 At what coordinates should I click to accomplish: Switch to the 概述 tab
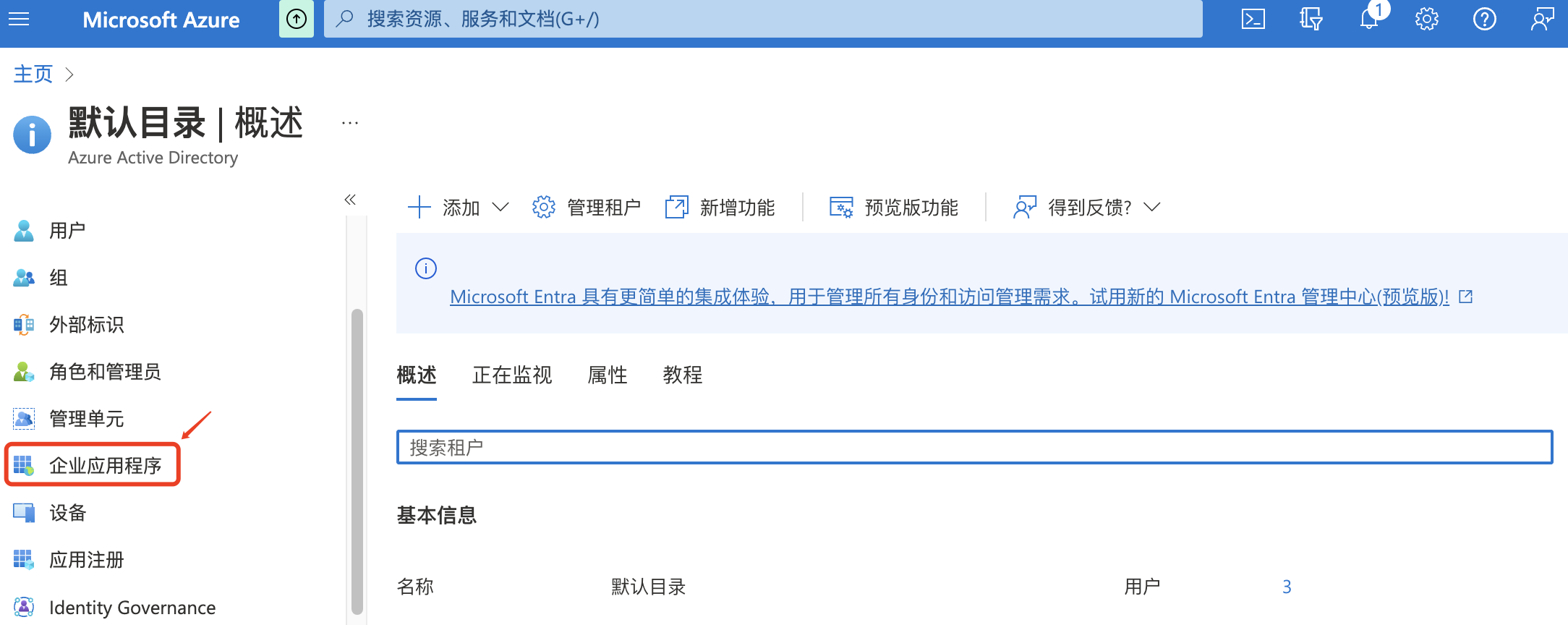pos(417,375)
